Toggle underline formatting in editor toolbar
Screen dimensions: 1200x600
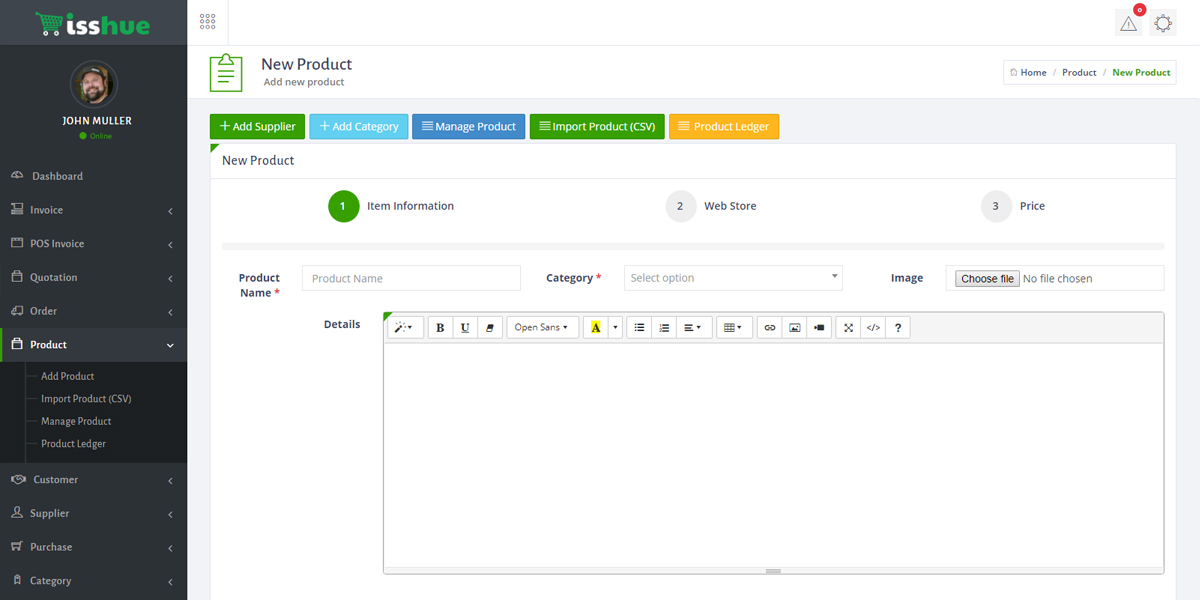tap(465, 328)
